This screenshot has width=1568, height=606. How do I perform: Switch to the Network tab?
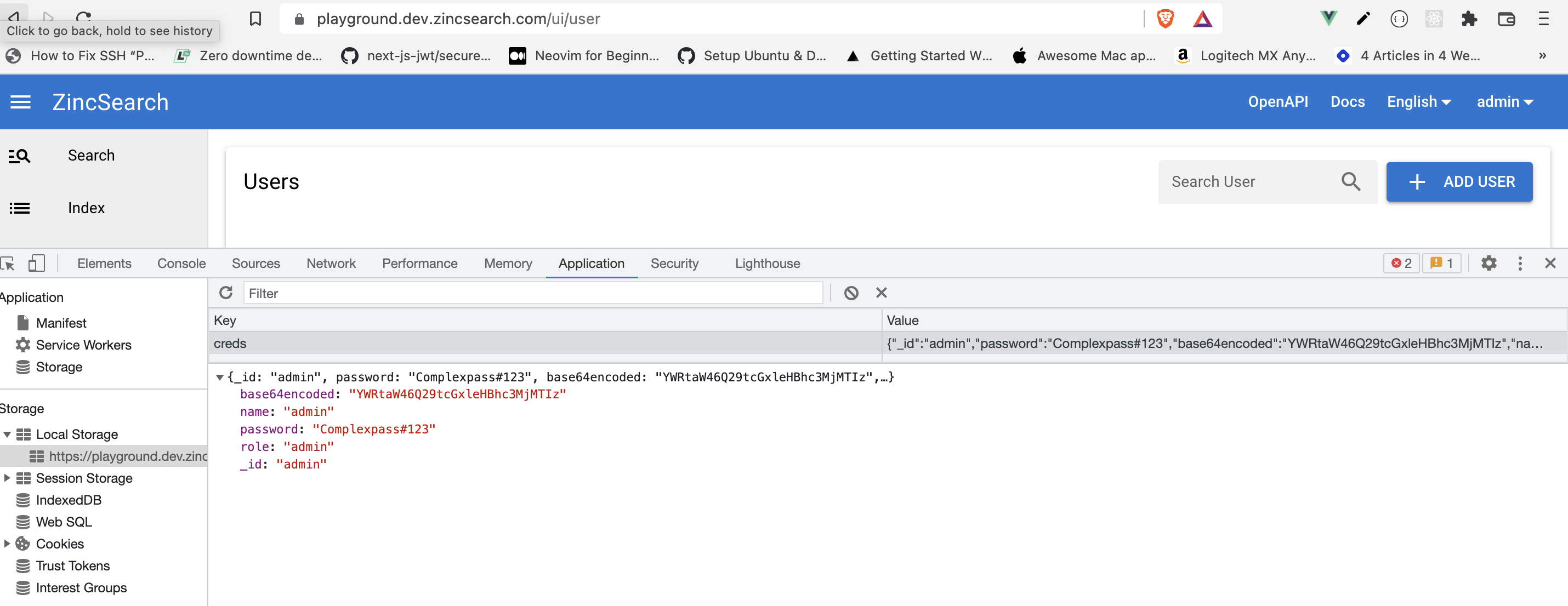331,264
